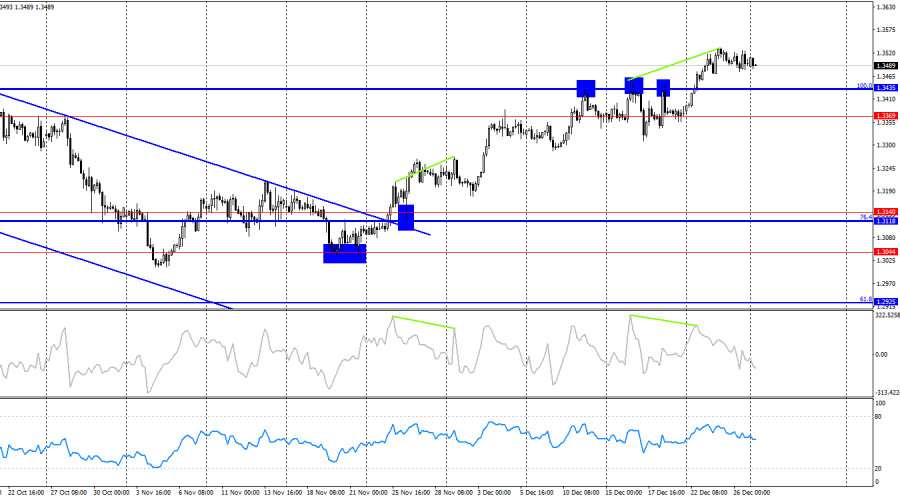Select the green trendline over late November price highs
The width and height of the screenshot is (900, 500).
[x=425, y=169]
